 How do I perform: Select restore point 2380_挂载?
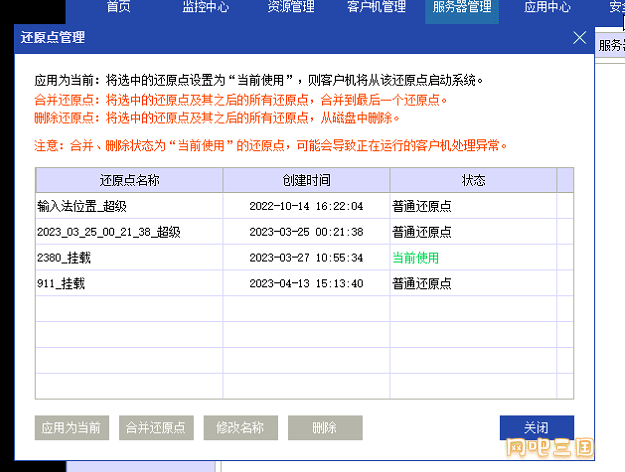coord(64,258)
